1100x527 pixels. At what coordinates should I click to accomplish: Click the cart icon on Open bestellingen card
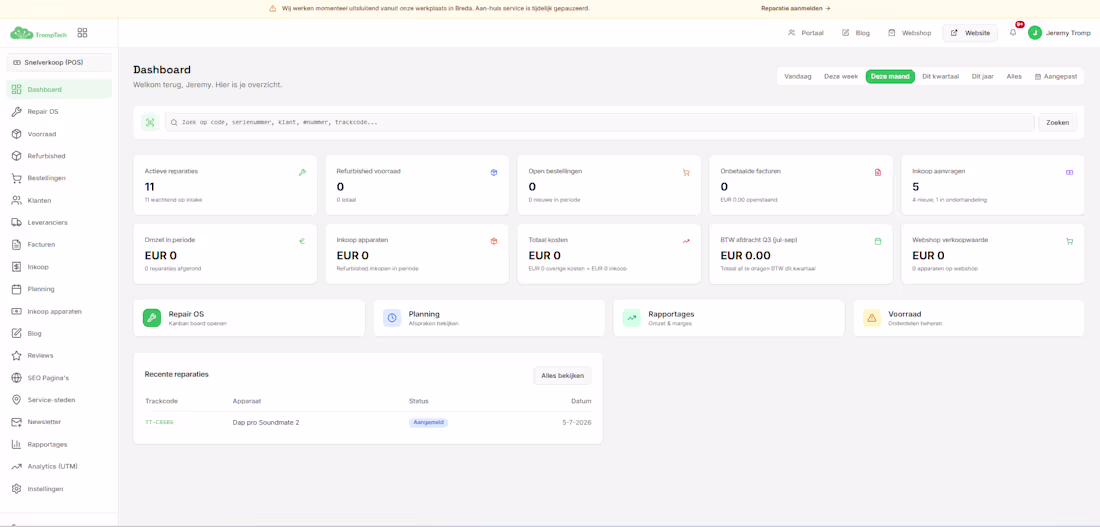[x=686, y=172]
